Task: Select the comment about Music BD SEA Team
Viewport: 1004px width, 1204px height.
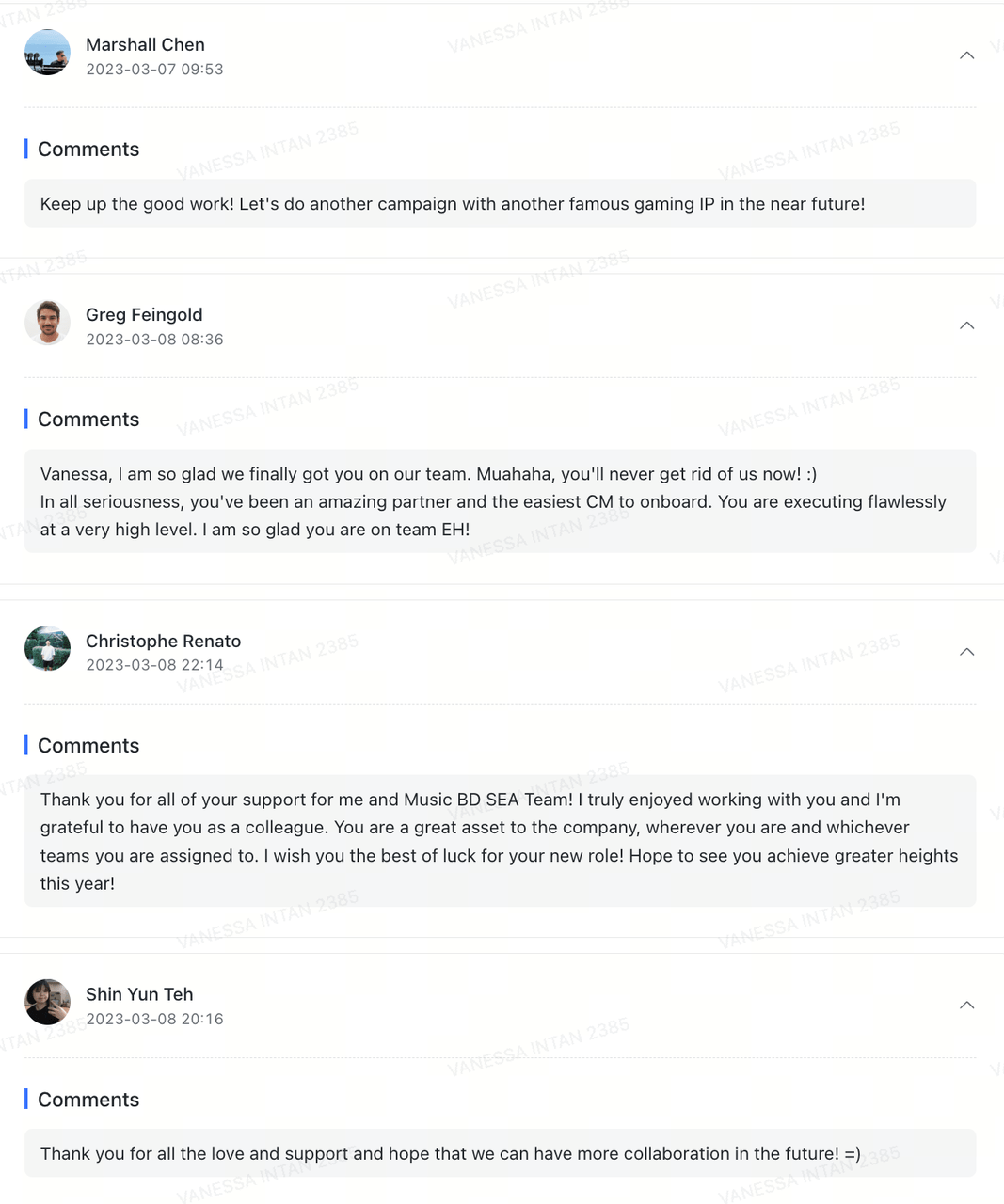Action: (x=500, y=841)
